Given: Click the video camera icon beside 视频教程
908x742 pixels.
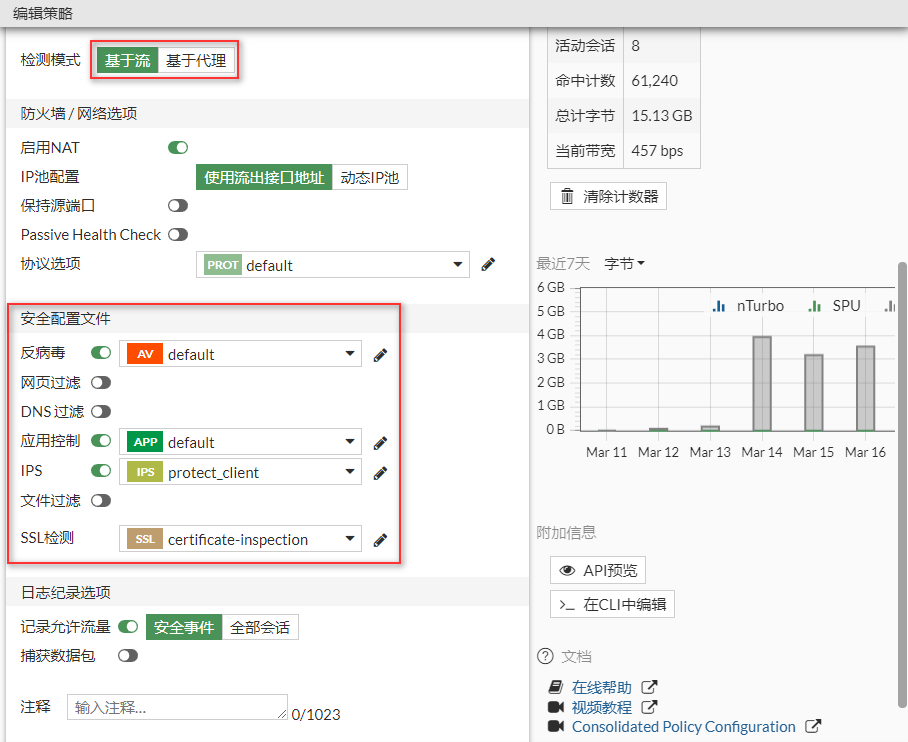Looking at the screenshot, I should (x=556, y=707).
